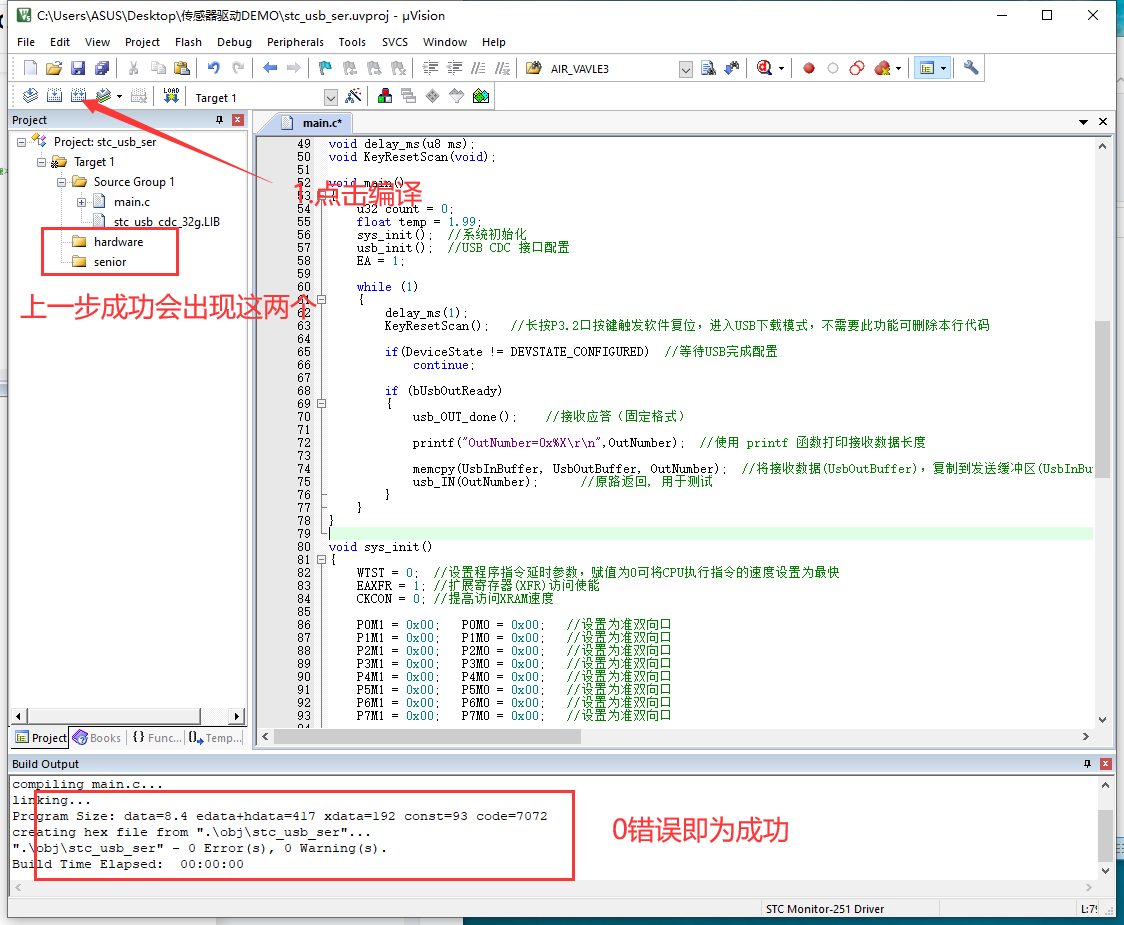Click incremental find binoculars arrow icon
The width and height of the screenshot is (1124, 925).
coord(732,68)
